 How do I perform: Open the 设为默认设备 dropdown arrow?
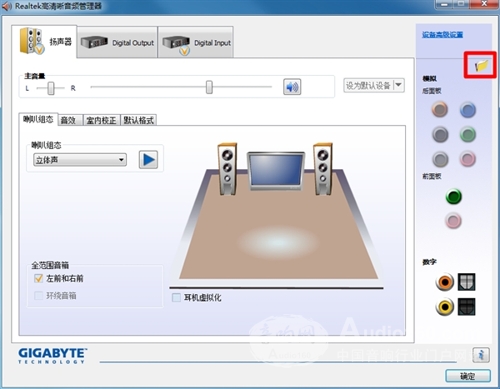click(398, 85)
